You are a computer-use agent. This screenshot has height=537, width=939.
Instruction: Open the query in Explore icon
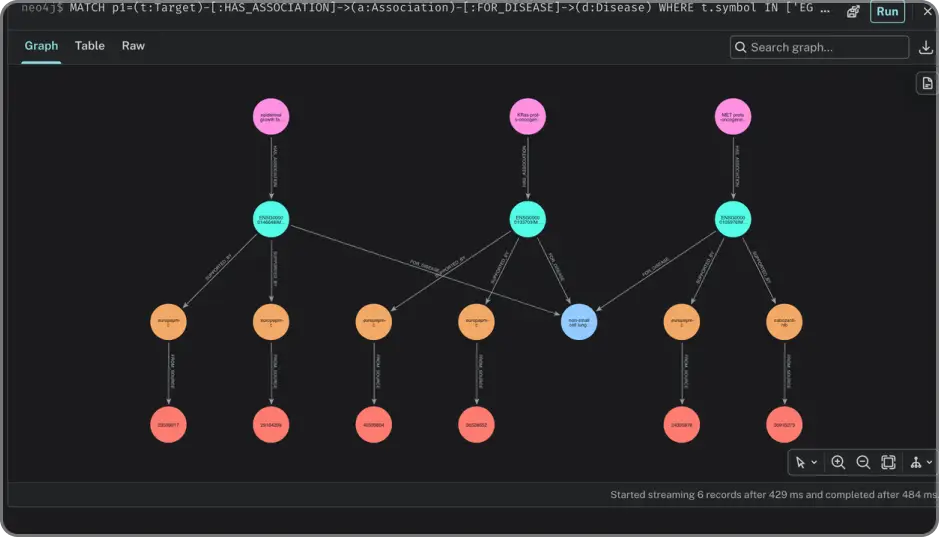coord(853,11)
